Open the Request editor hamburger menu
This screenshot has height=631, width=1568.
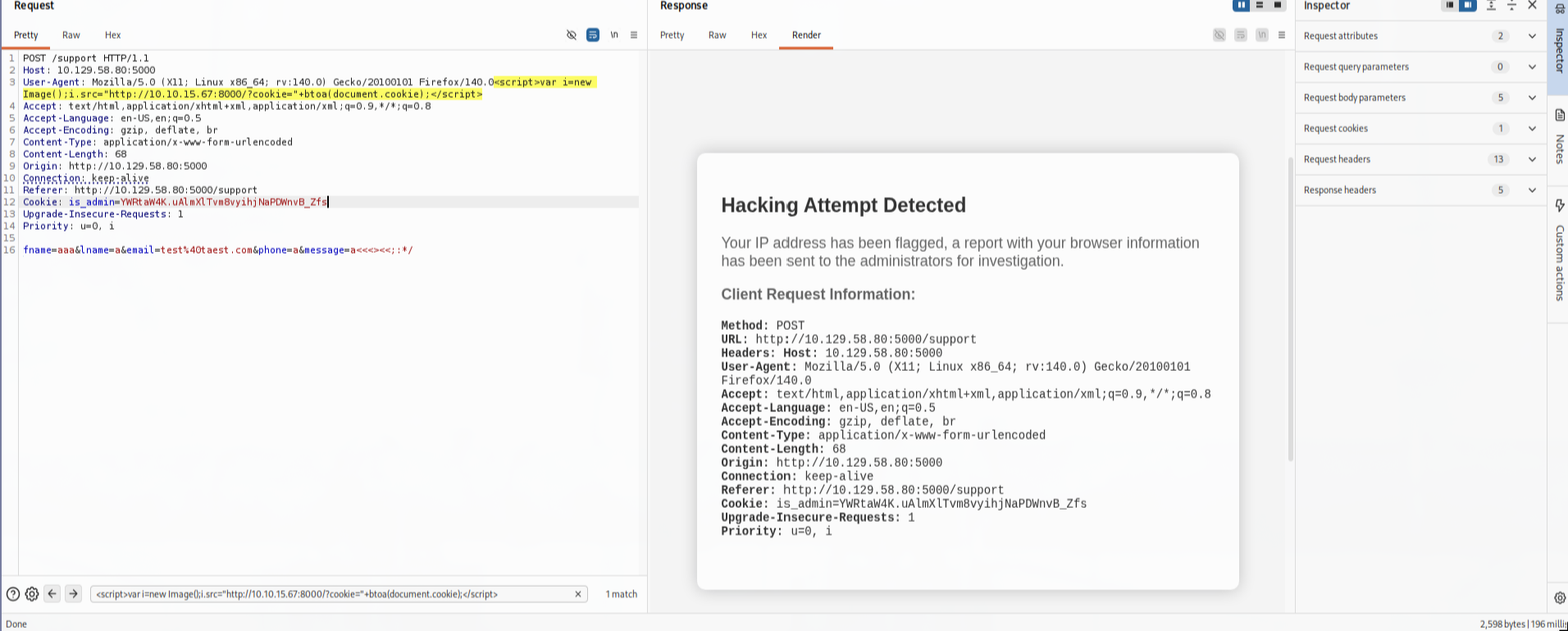click(634, 35)
